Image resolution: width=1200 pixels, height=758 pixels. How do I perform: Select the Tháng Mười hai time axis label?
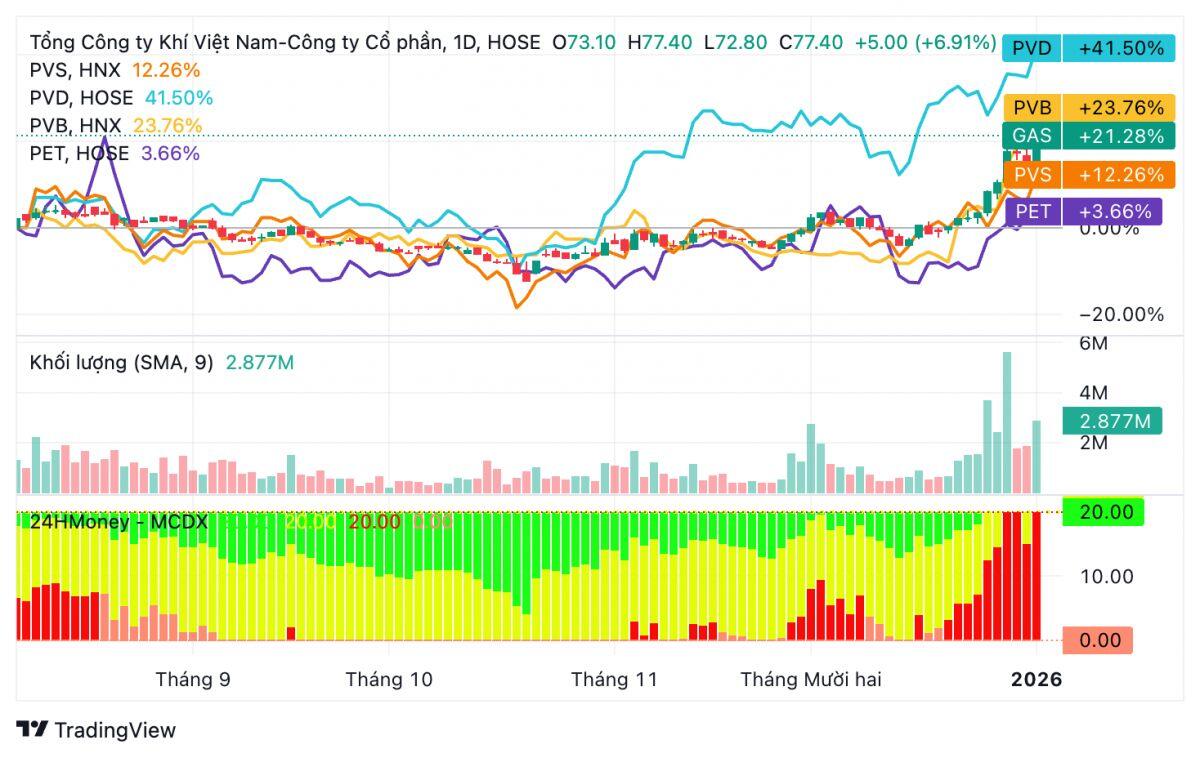pos(810,680)
